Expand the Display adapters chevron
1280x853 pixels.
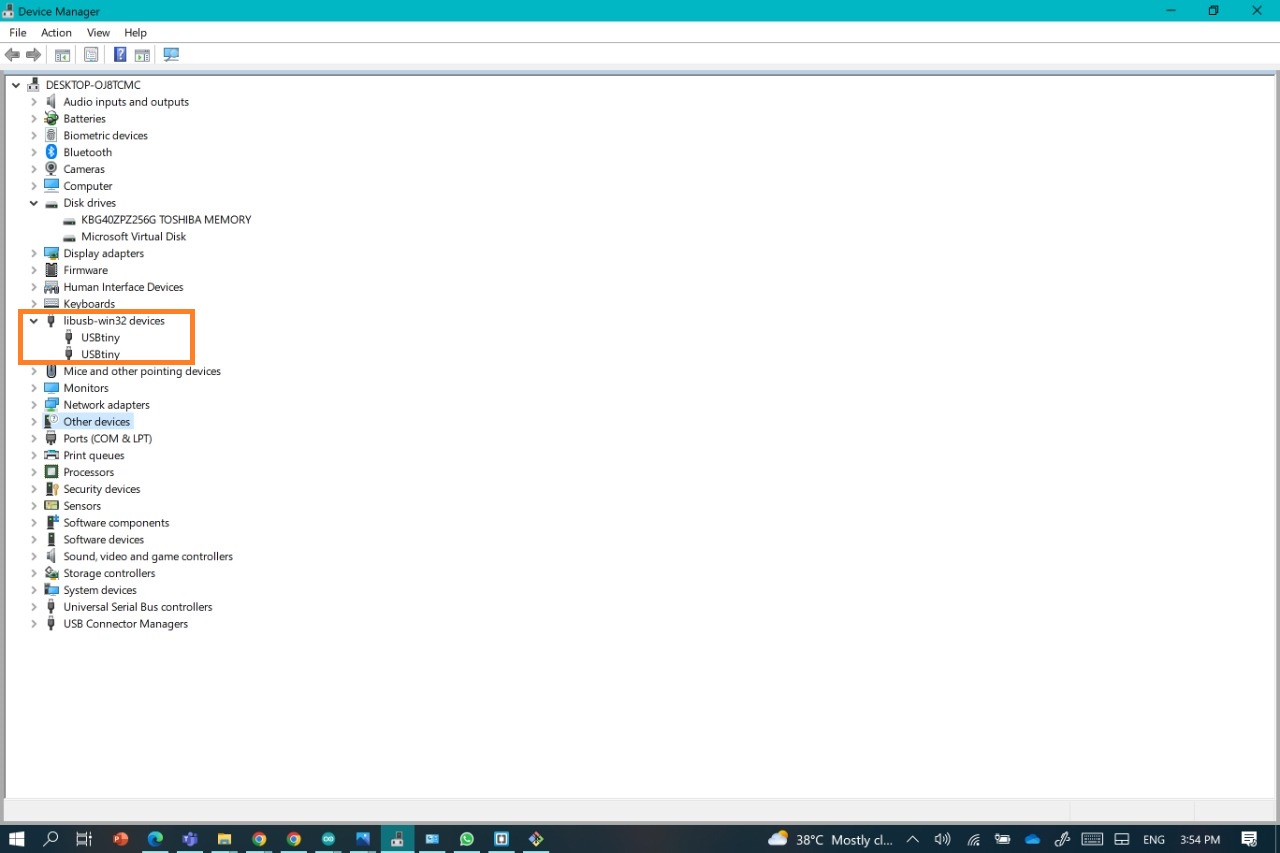pos(34,254)
